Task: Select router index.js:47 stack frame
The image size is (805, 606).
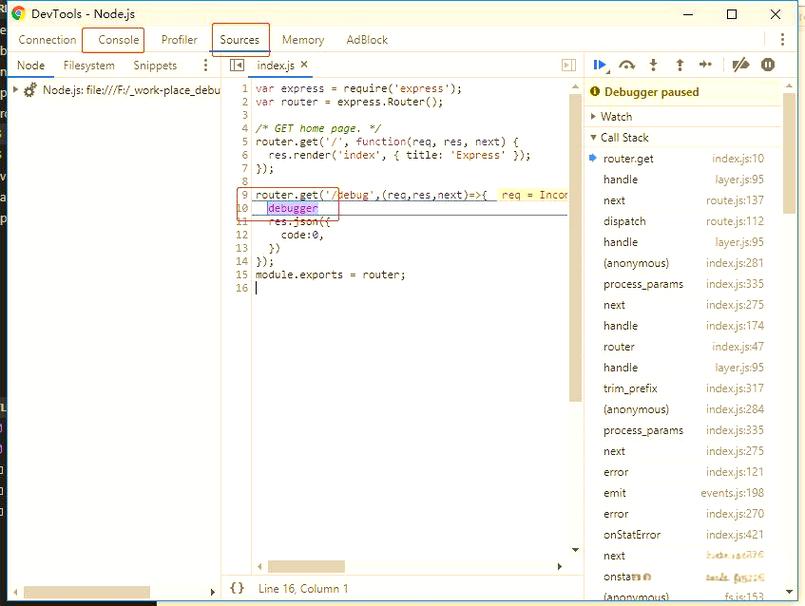Action: [x=683, y=347]
